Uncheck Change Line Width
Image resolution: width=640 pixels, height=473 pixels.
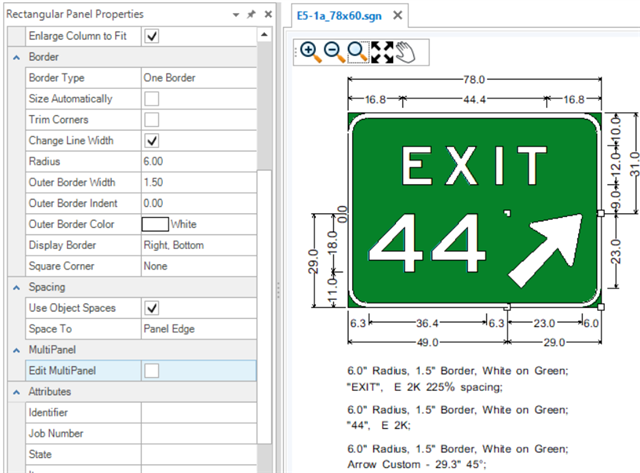[x=152, y=141]
